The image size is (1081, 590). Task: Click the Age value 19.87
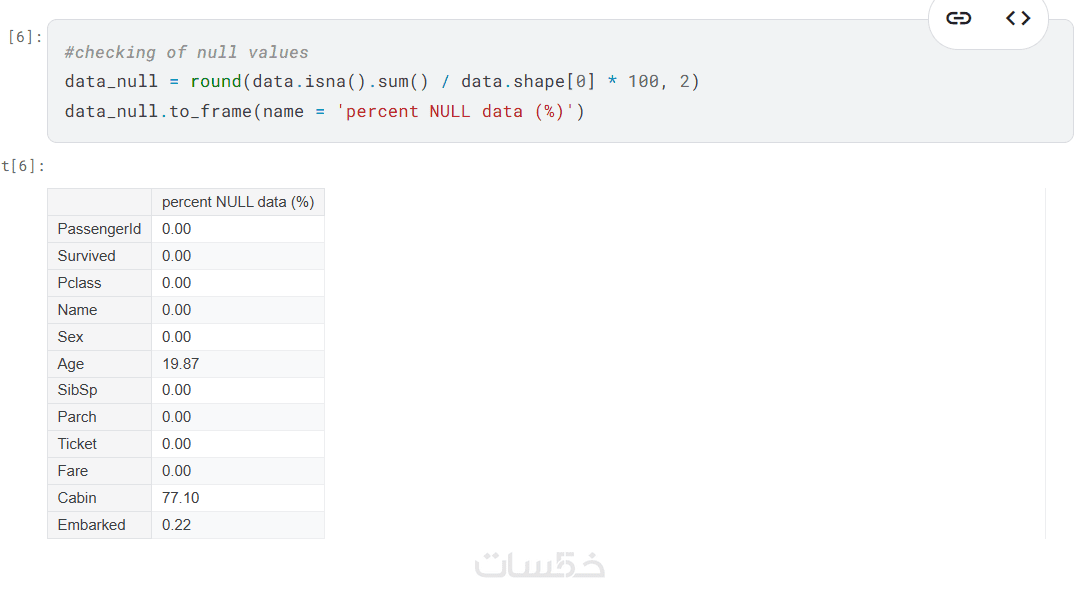[x=181, y=364]
